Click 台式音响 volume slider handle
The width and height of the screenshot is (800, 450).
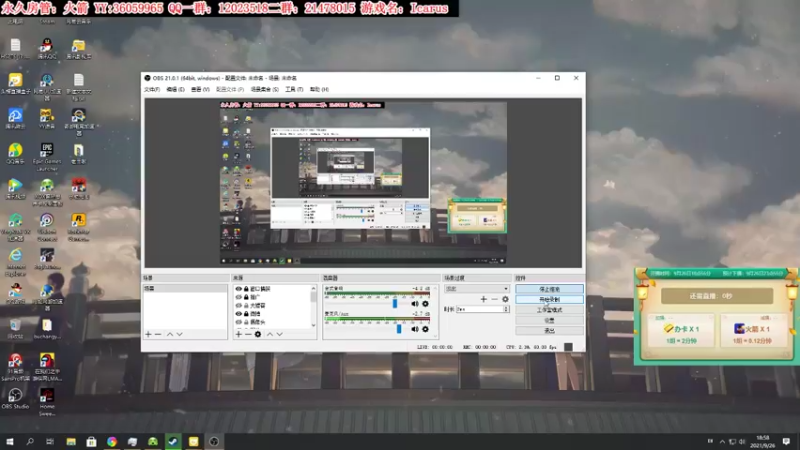tap(394, 304)
